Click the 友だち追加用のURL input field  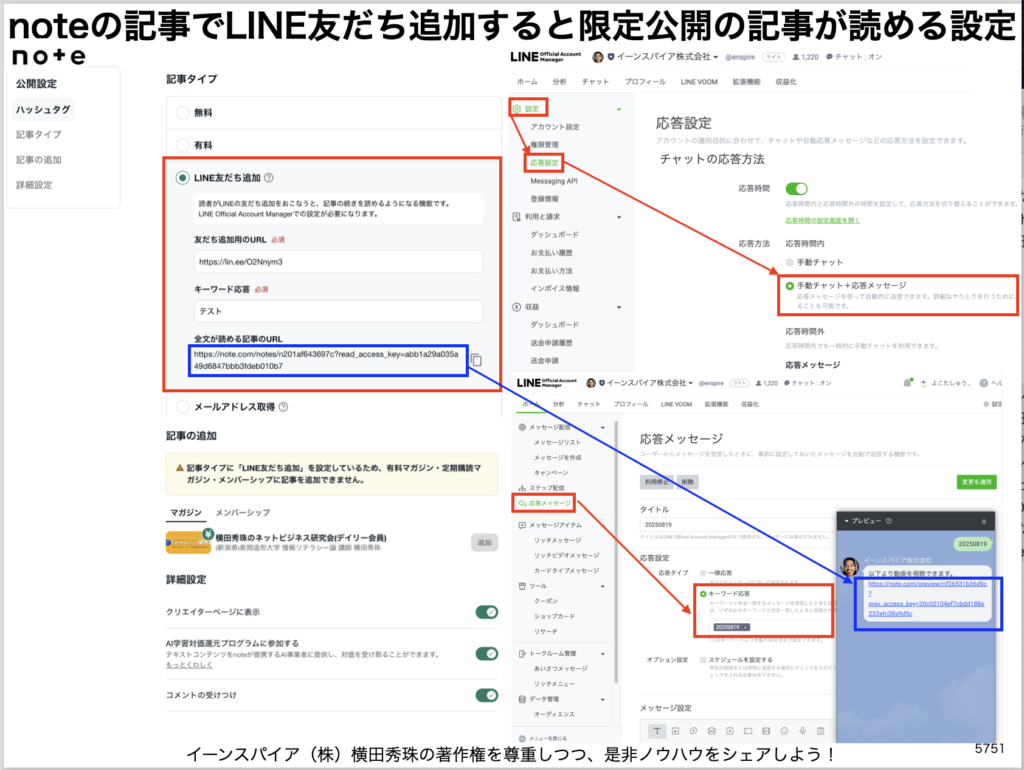pyautogui.click(x=338, y=262)
